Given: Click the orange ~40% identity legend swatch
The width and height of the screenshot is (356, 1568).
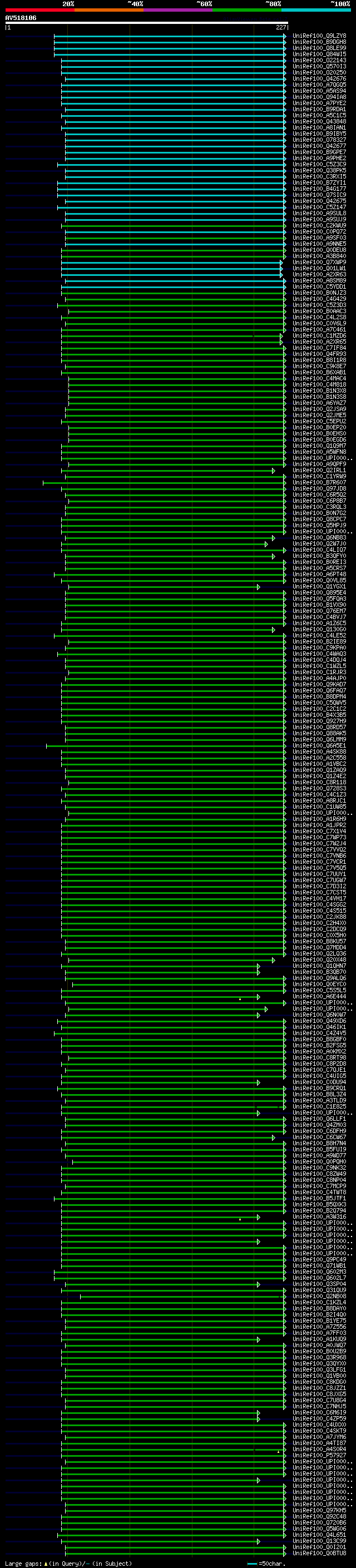Looking at the screenshot, I should (109, 10).
